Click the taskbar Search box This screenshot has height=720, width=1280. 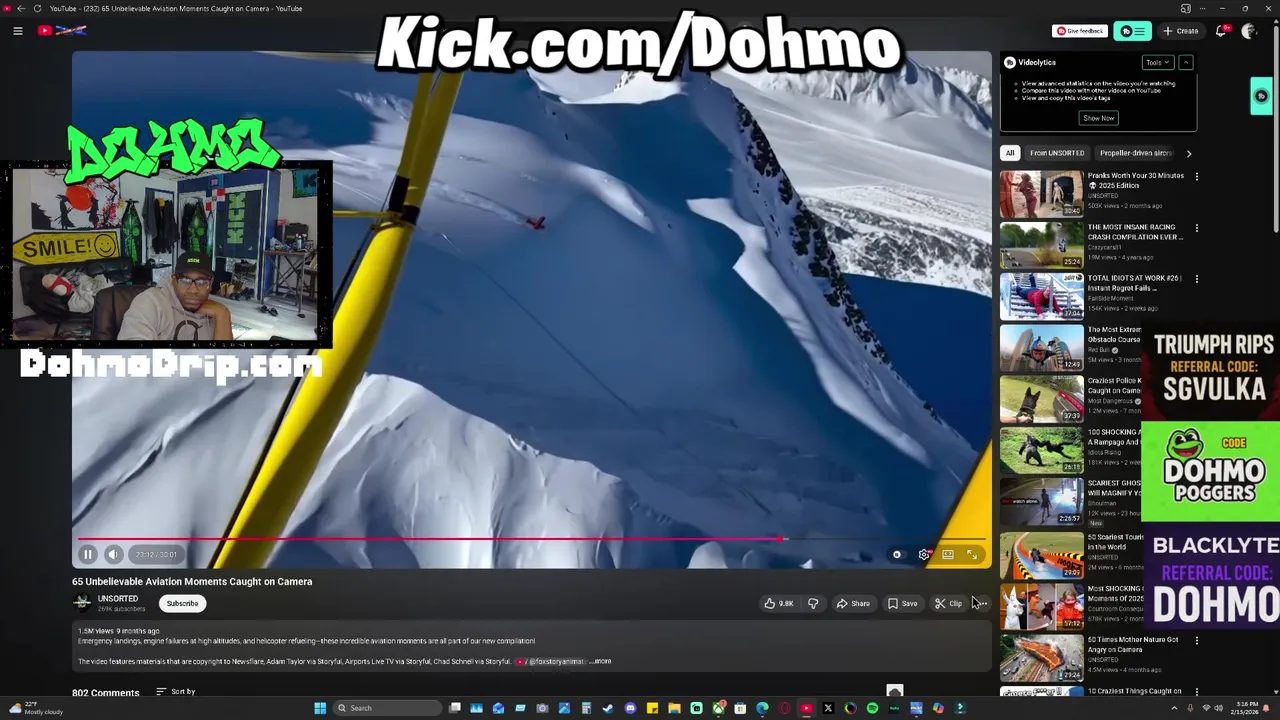388,708
